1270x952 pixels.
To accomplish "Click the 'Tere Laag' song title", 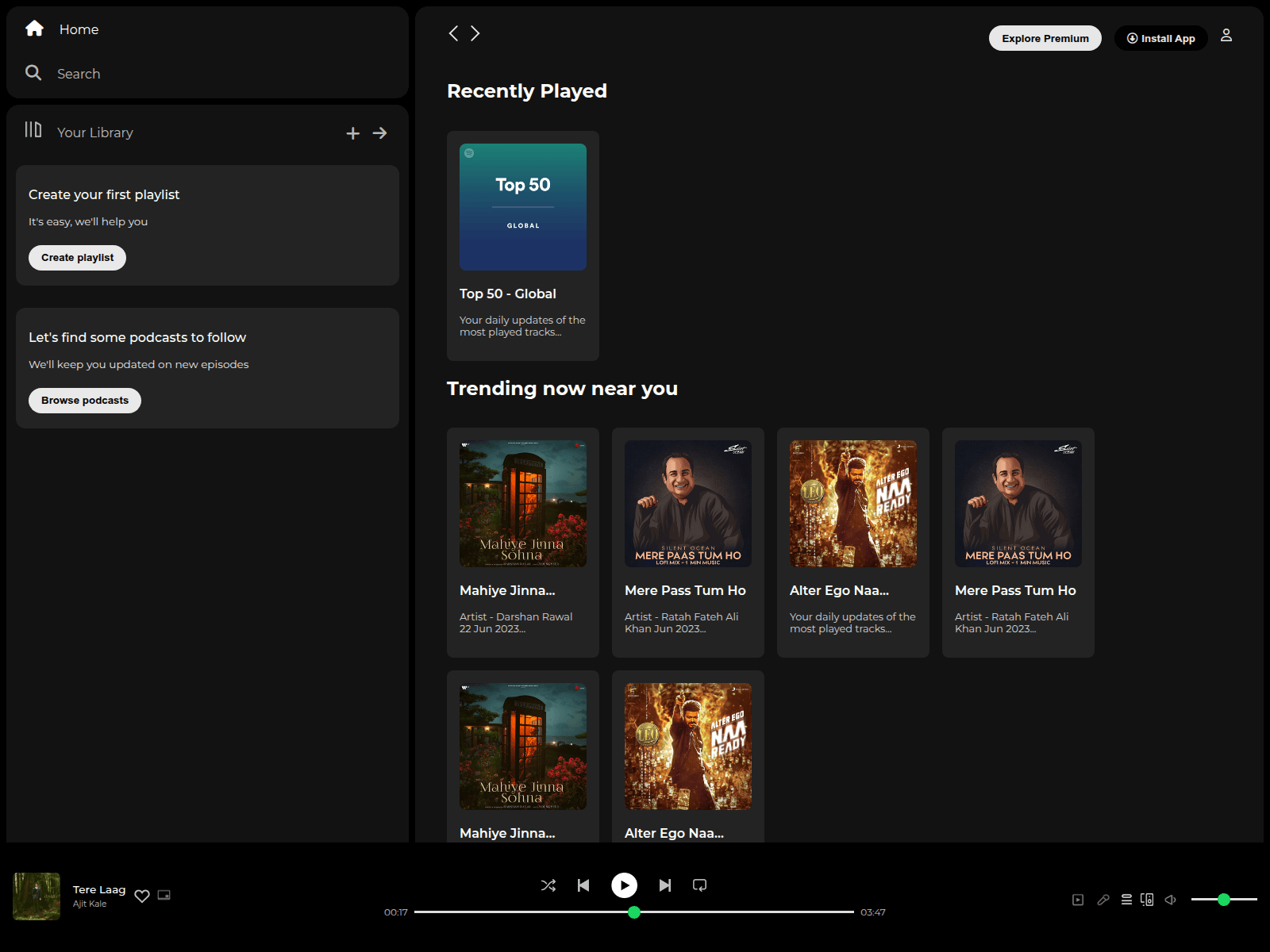I will coord(99,889).
